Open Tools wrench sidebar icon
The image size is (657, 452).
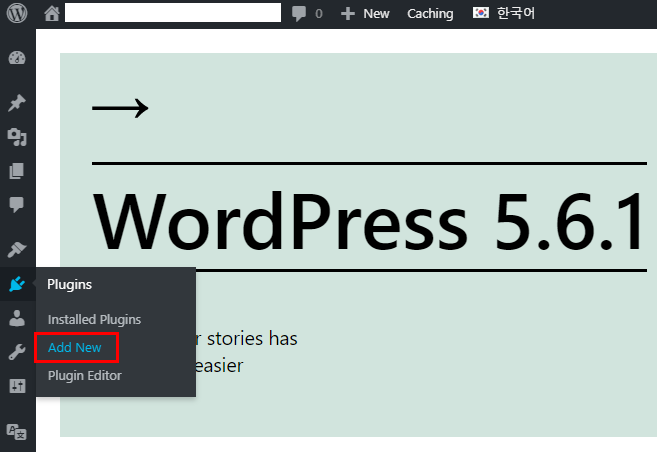[x=17, y=352]
